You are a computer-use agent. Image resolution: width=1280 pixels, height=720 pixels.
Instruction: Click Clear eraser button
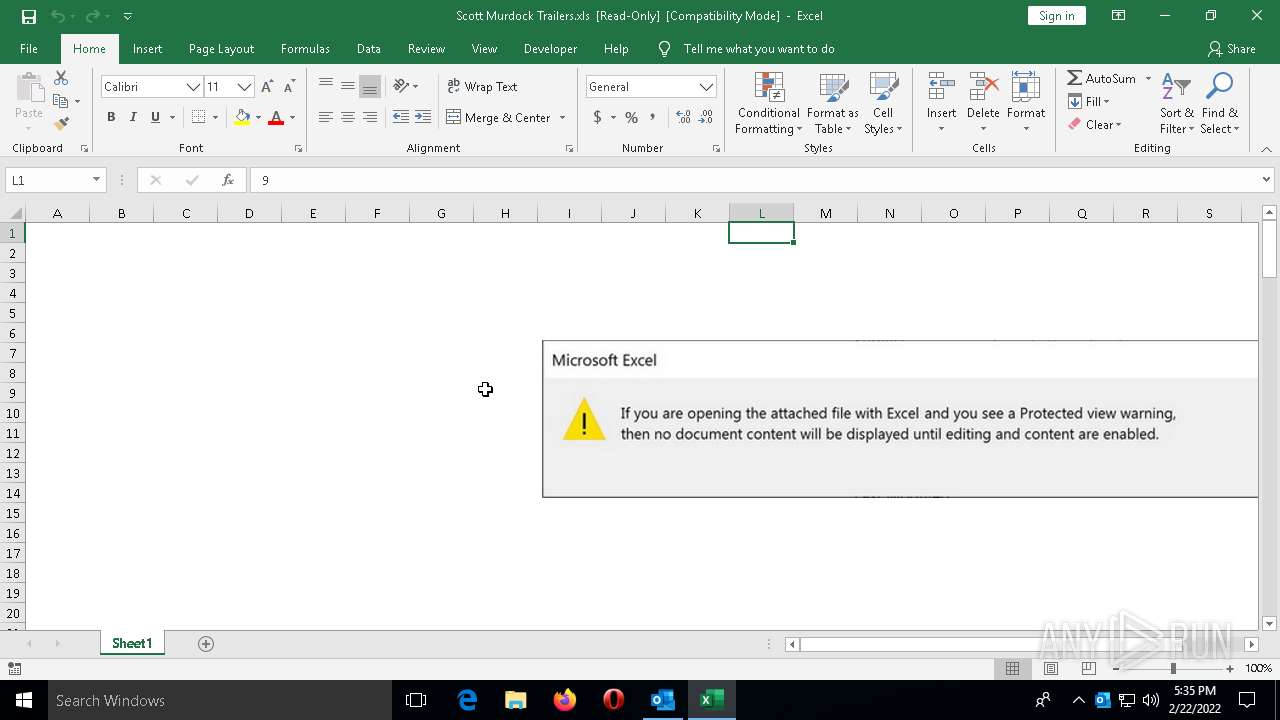pos(1094,124)
